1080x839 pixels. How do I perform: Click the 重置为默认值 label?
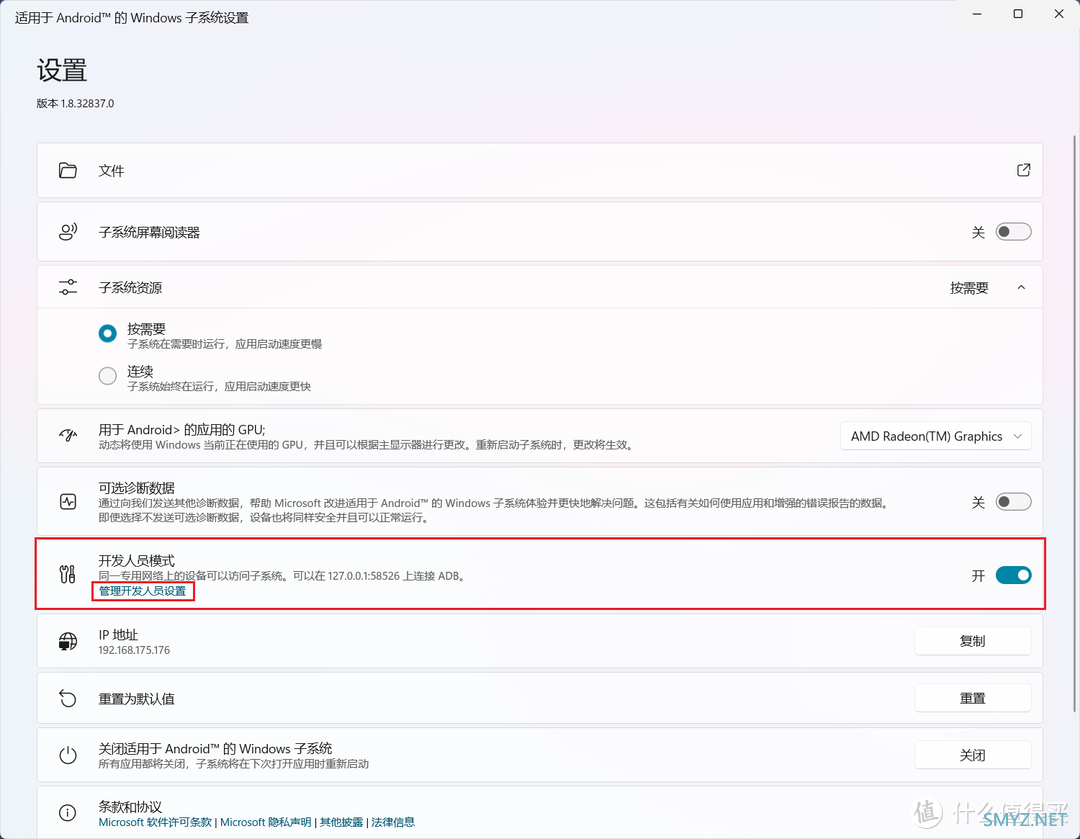click(136, 699)
